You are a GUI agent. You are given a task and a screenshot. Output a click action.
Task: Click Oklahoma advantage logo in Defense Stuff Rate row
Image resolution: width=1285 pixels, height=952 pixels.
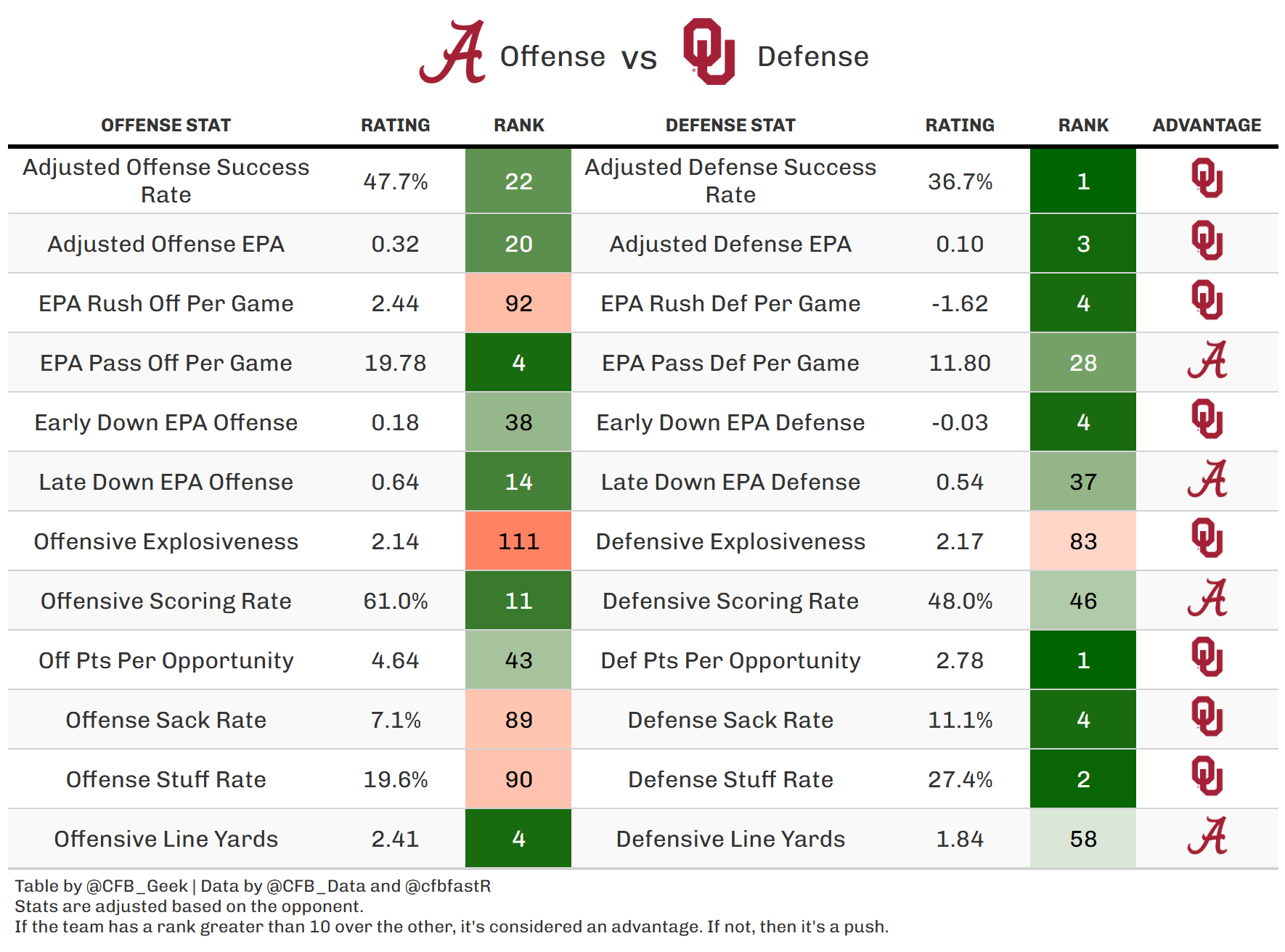[x=1207, y=776]
